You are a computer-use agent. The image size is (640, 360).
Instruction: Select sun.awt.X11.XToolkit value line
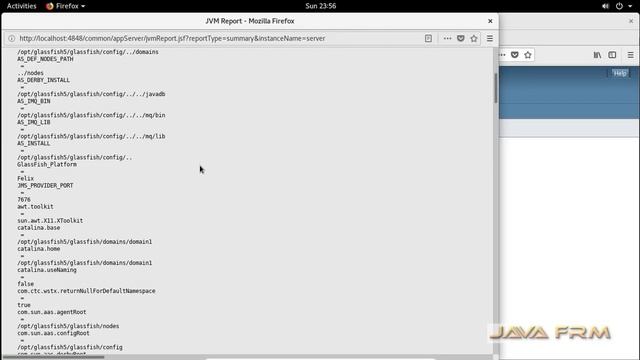coord(50,221)
